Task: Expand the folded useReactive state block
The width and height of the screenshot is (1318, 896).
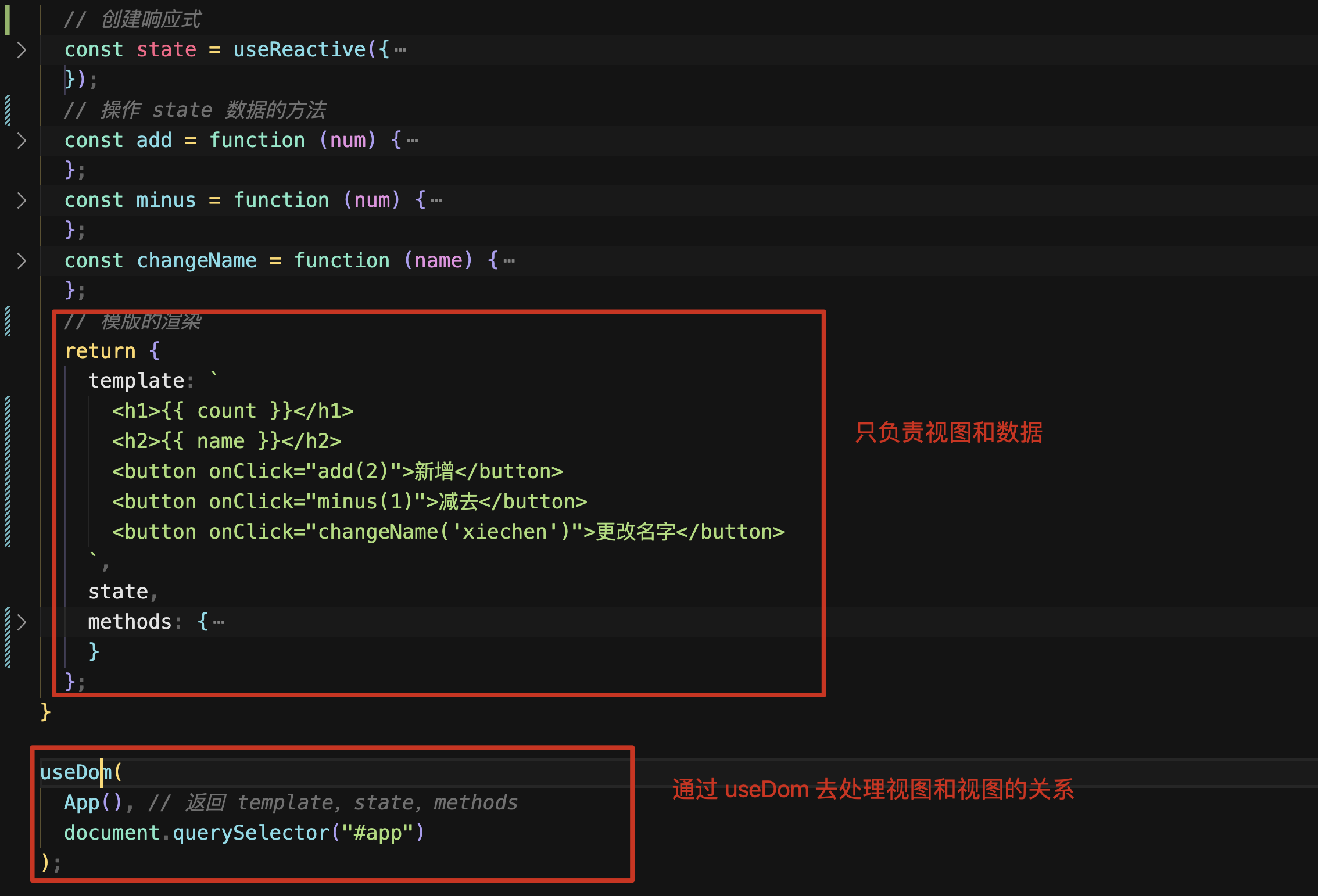Action: tap(22, 50)
